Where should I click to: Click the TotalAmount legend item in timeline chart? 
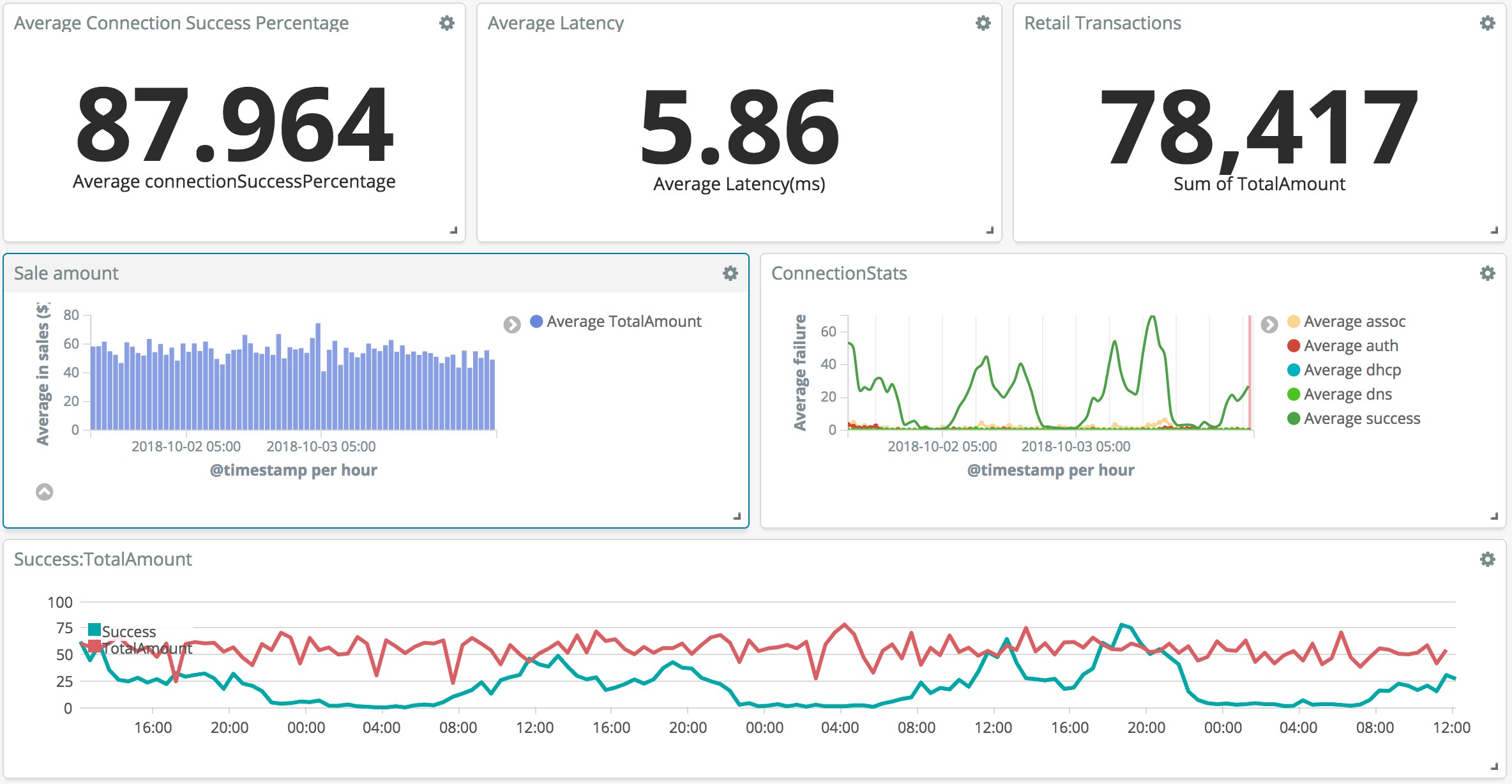coord(140,648)
